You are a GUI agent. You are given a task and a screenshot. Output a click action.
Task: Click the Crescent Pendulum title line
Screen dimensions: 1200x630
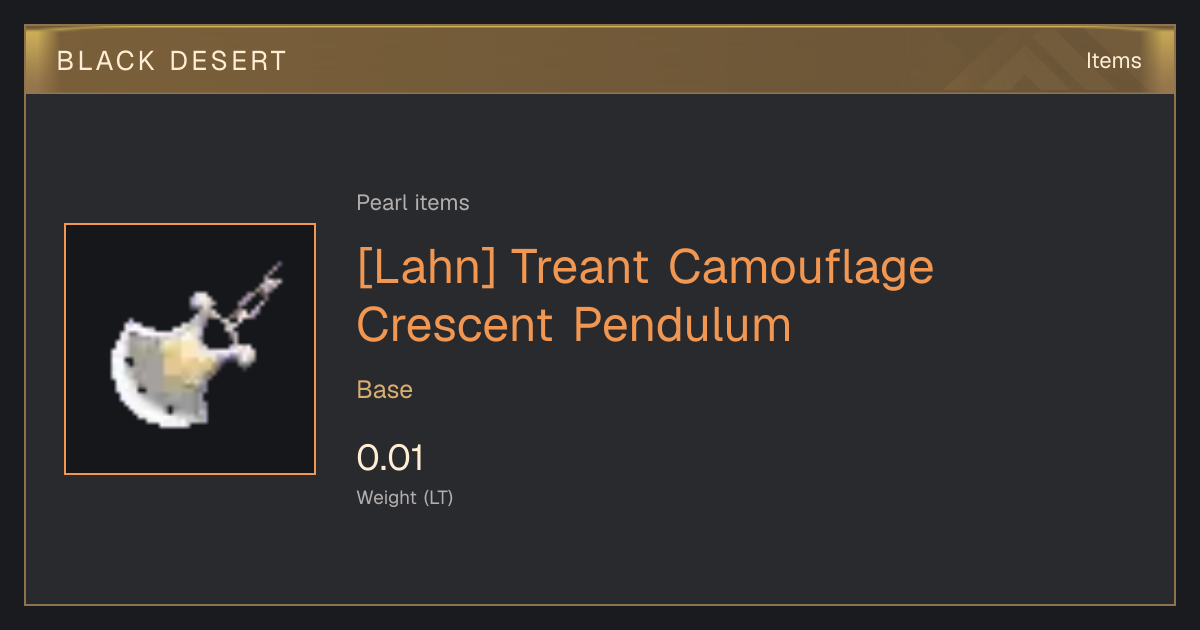[574, 325]
